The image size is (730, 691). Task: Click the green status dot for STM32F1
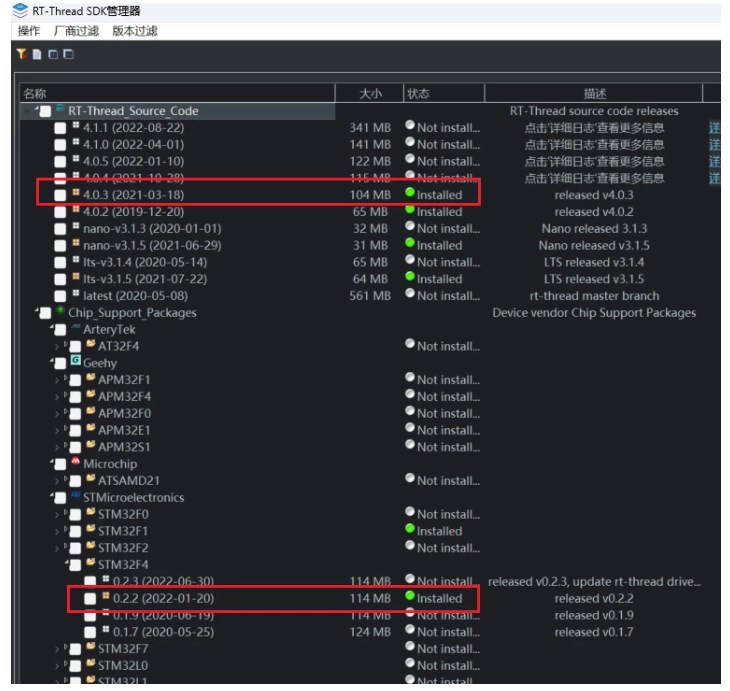pos(410,528)
